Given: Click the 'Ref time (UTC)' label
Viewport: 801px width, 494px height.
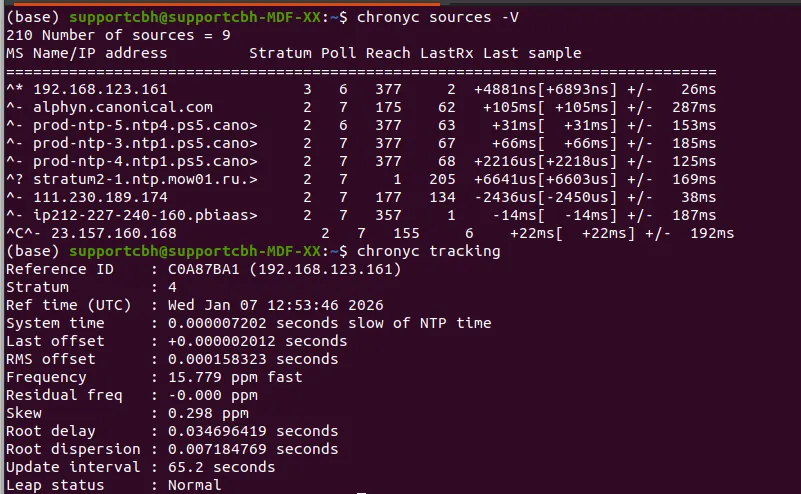Looking at the screenshot, I should (x=68, y=305).
